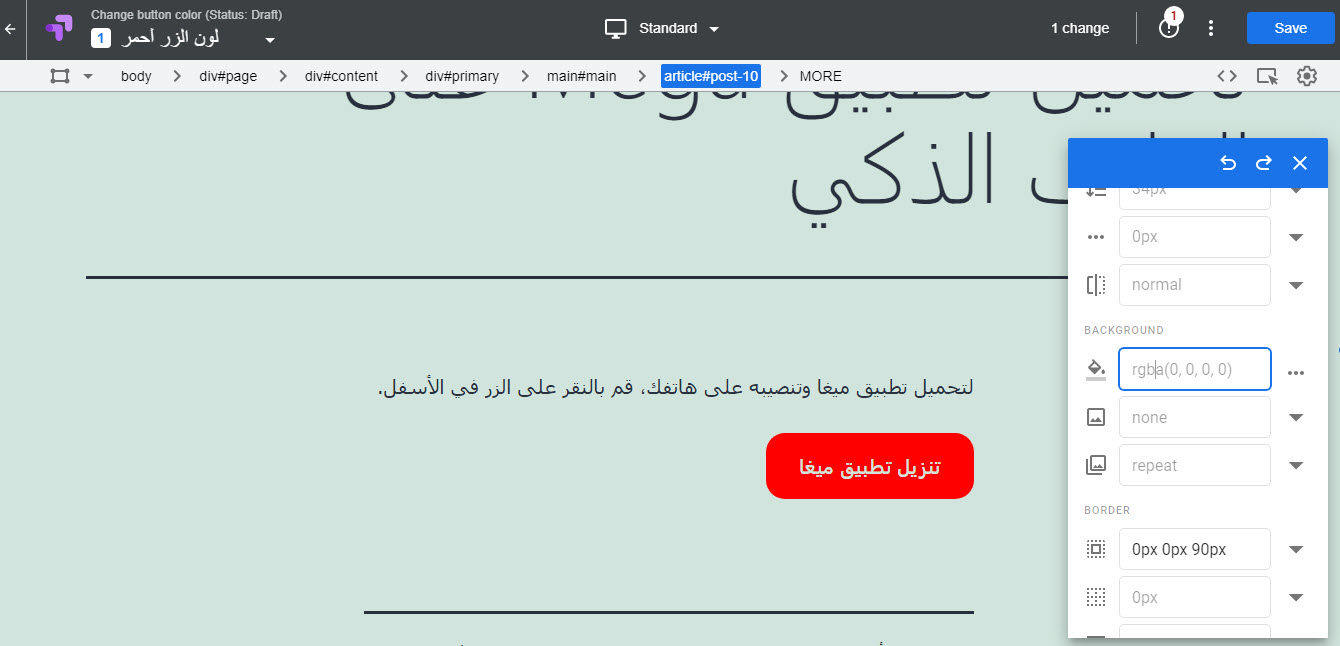Click the Change button color draft title
The width and height of the screenshot is (1340, 646).
[187, 15]
